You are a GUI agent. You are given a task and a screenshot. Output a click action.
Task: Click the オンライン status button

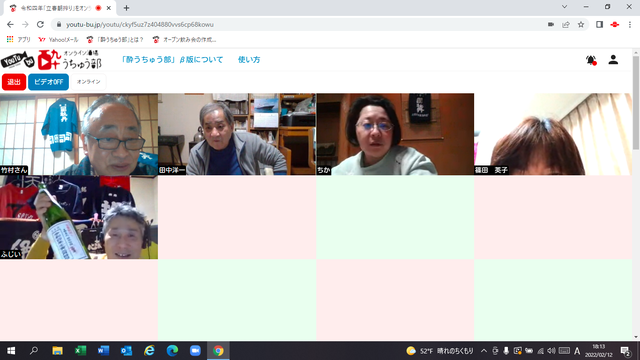tap(89, 82)
